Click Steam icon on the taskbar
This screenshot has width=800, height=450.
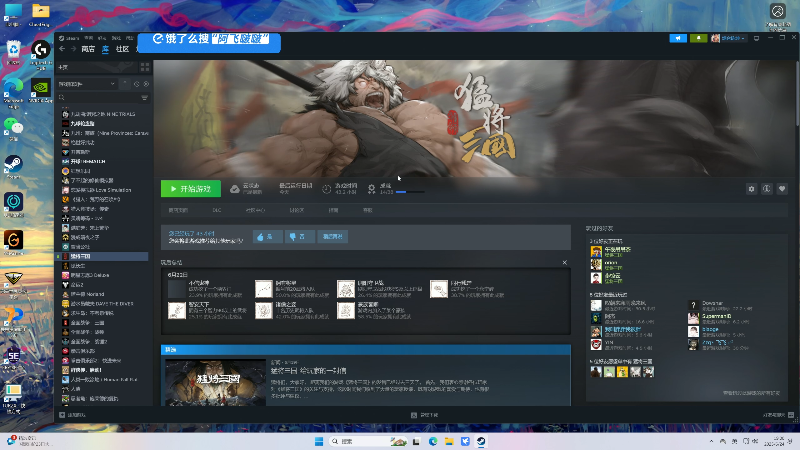(x=481, y=441)
